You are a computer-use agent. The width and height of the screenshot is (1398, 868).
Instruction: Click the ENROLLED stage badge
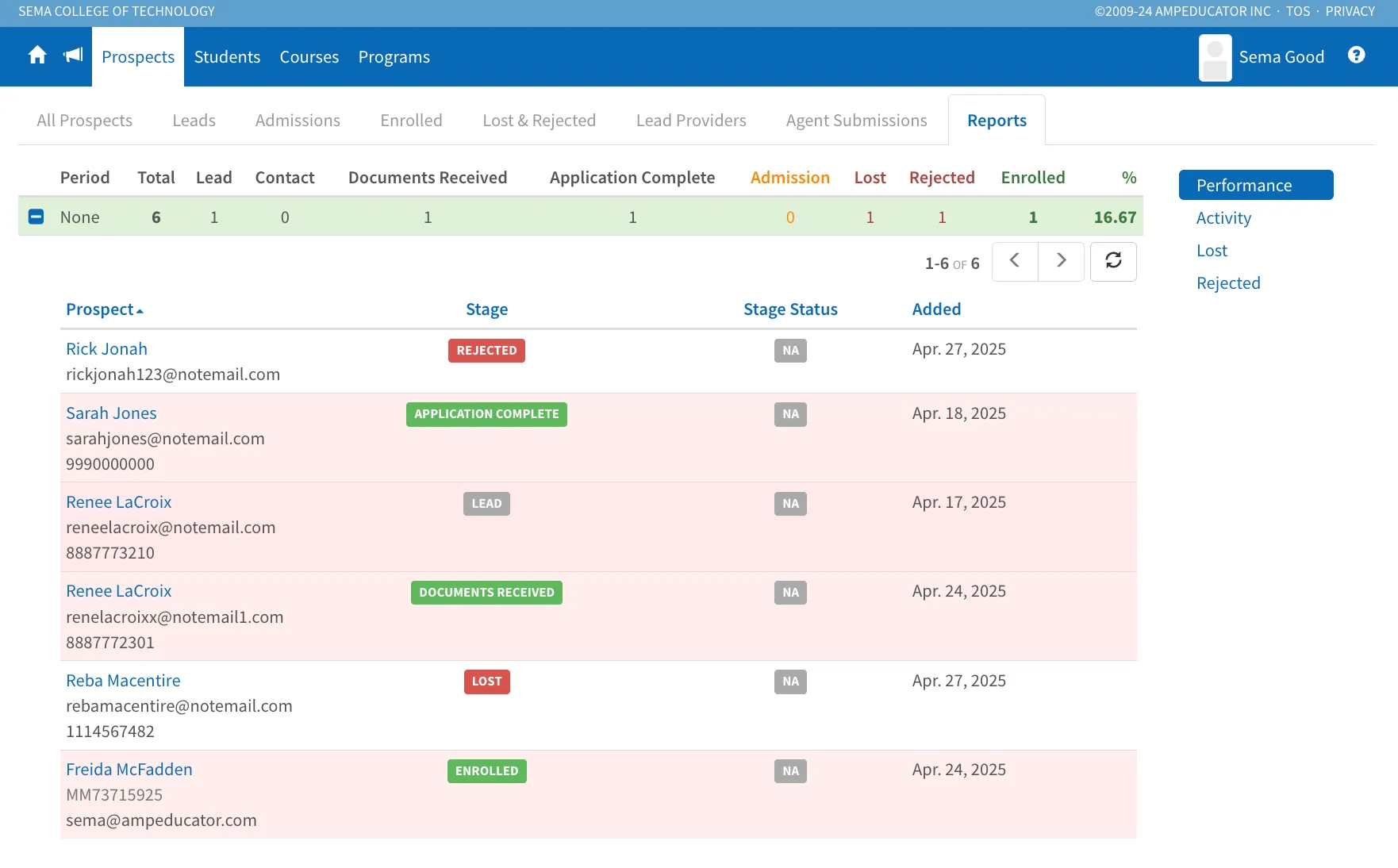486,771
